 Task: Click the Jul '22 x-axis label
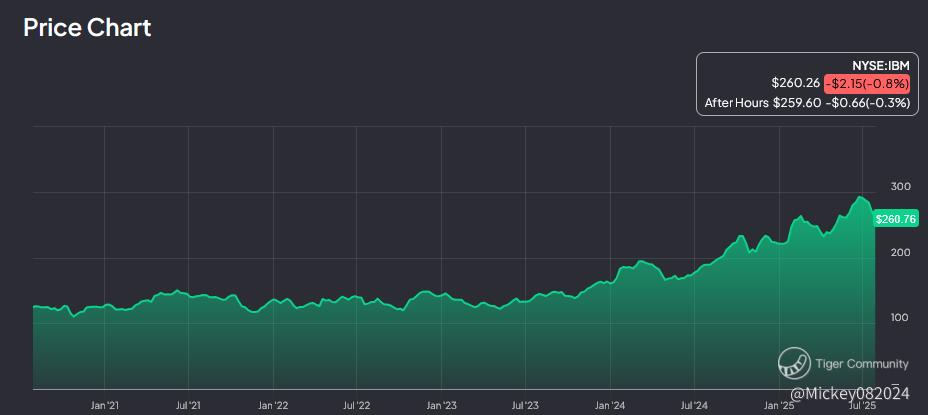[x=357, y=406]
